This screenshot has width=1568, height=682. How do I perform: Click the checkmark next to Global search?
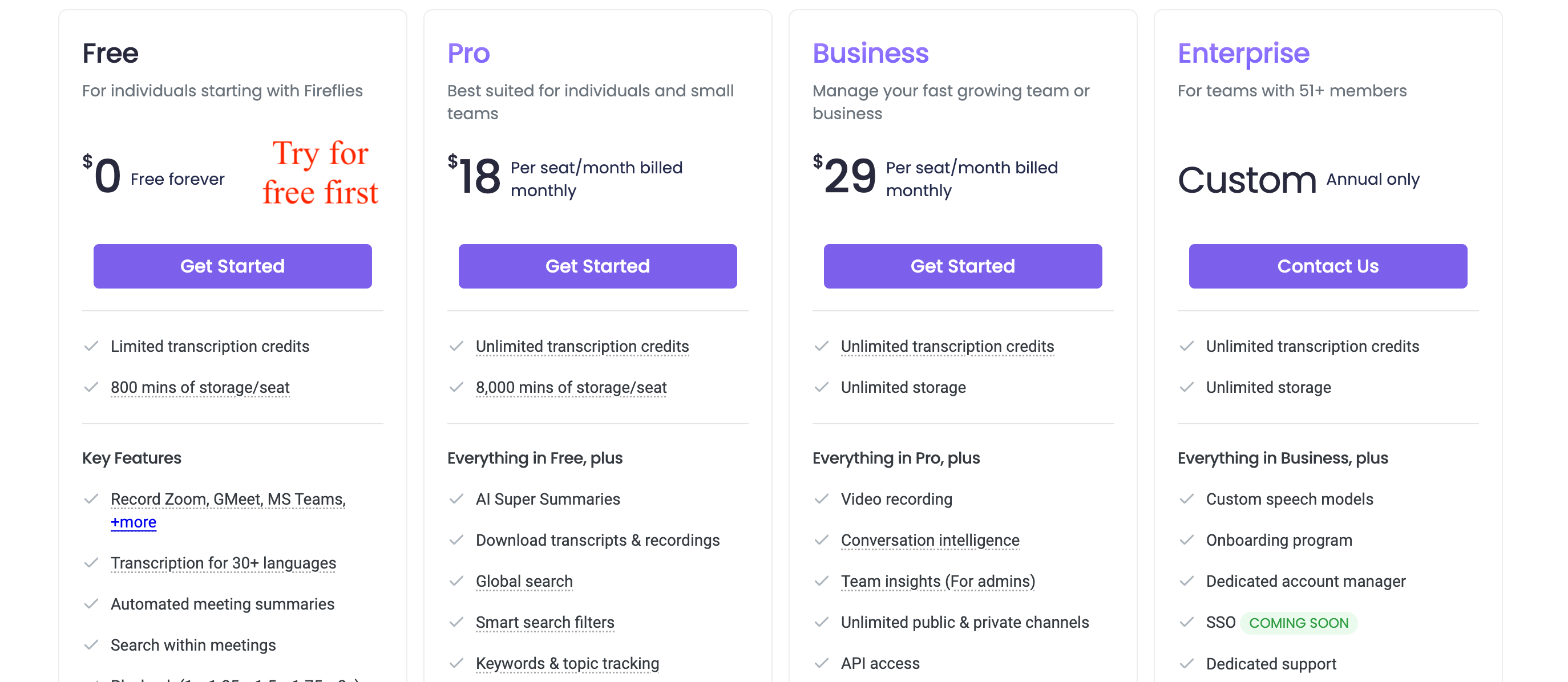pyautogui.click(x=456, y=581)
